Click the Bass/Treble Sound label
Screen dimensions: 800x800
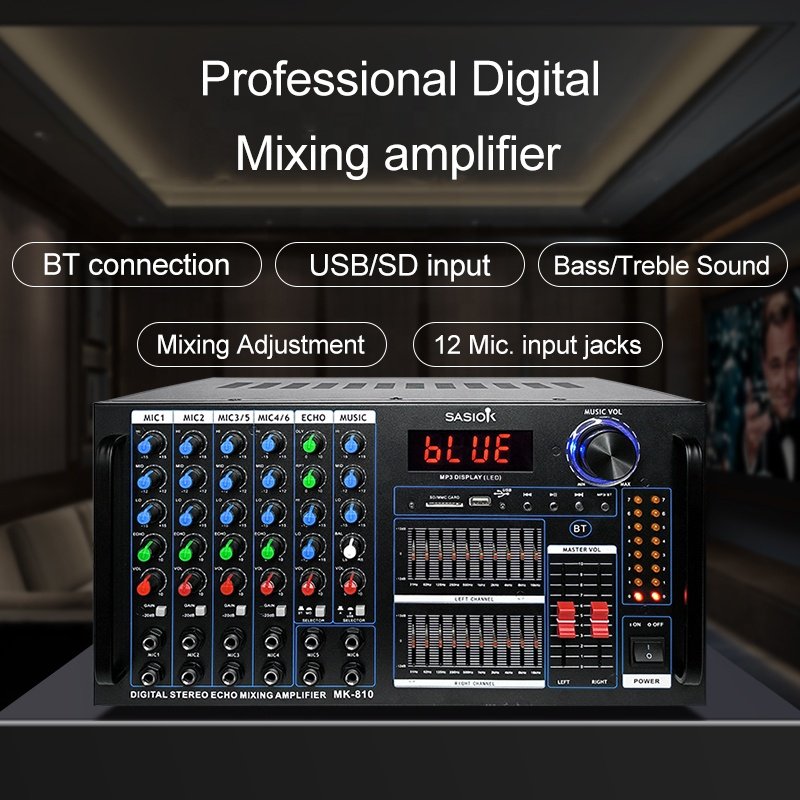pos(662,265)
